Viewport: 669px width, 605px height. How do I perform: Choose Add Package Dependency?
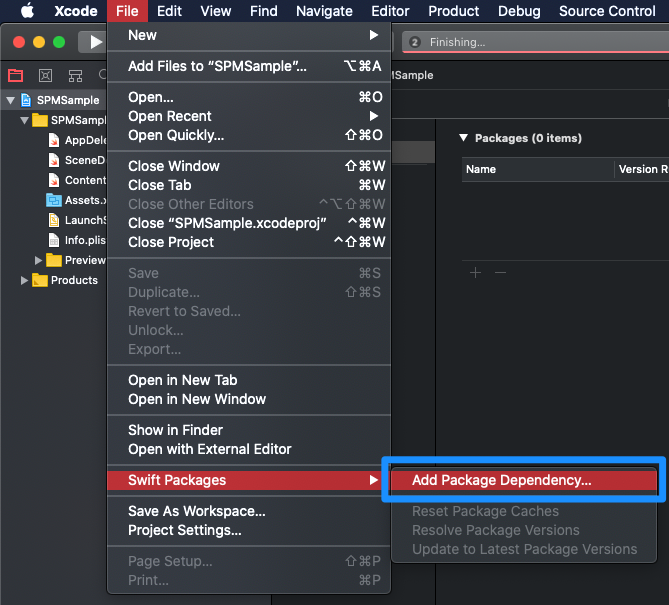524,480
